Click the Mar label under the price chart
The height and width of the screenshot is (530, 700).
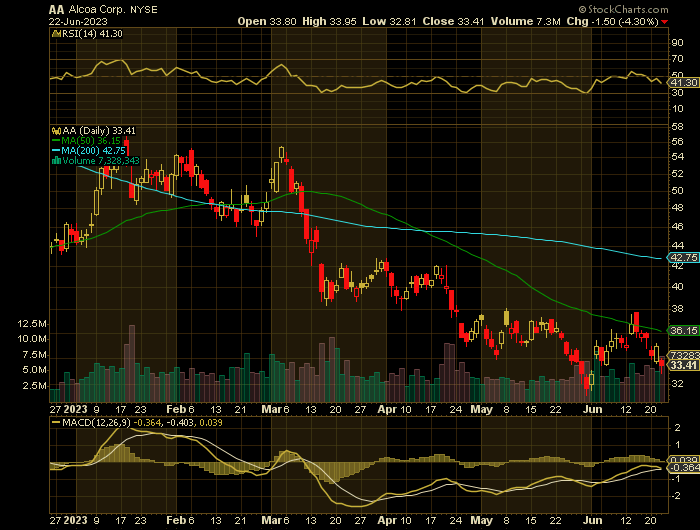click(x=271, y=409)
